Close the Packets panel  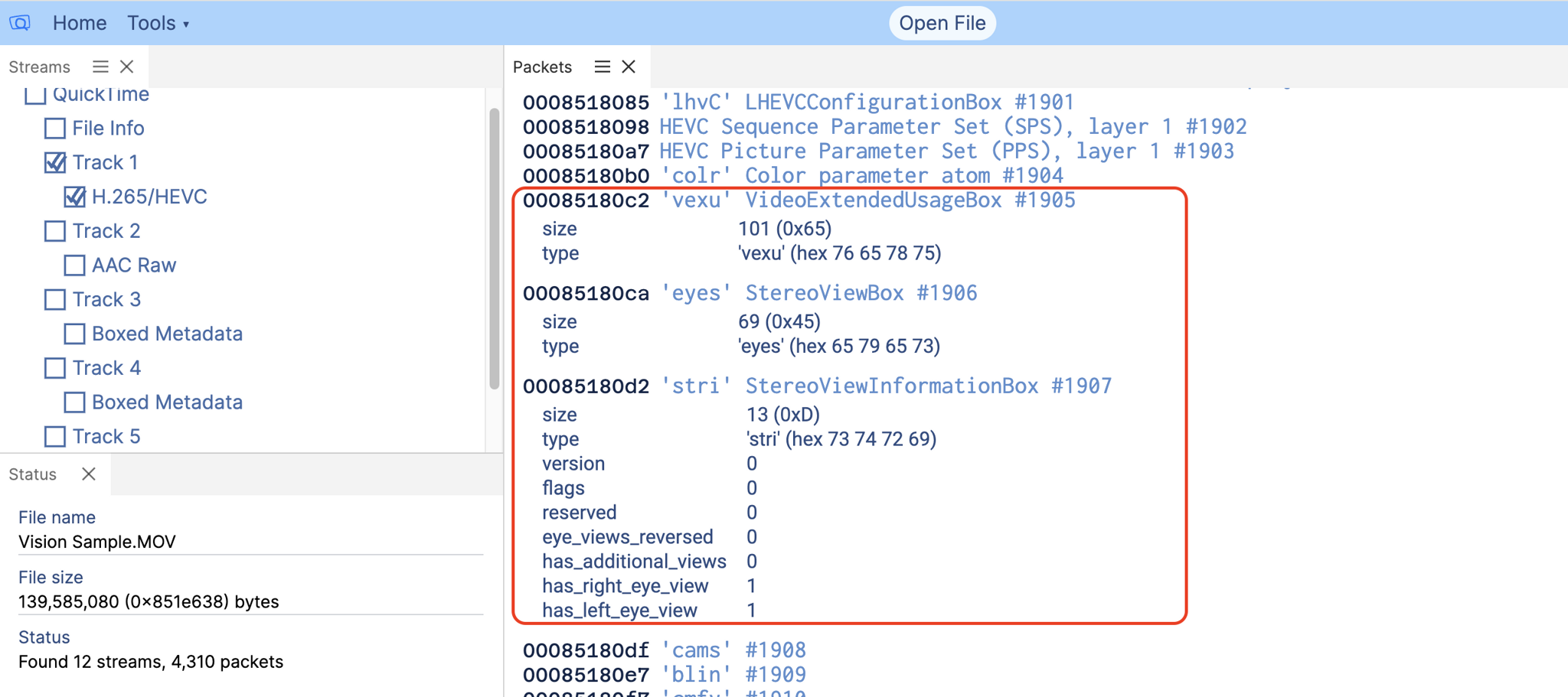(629, 67)
